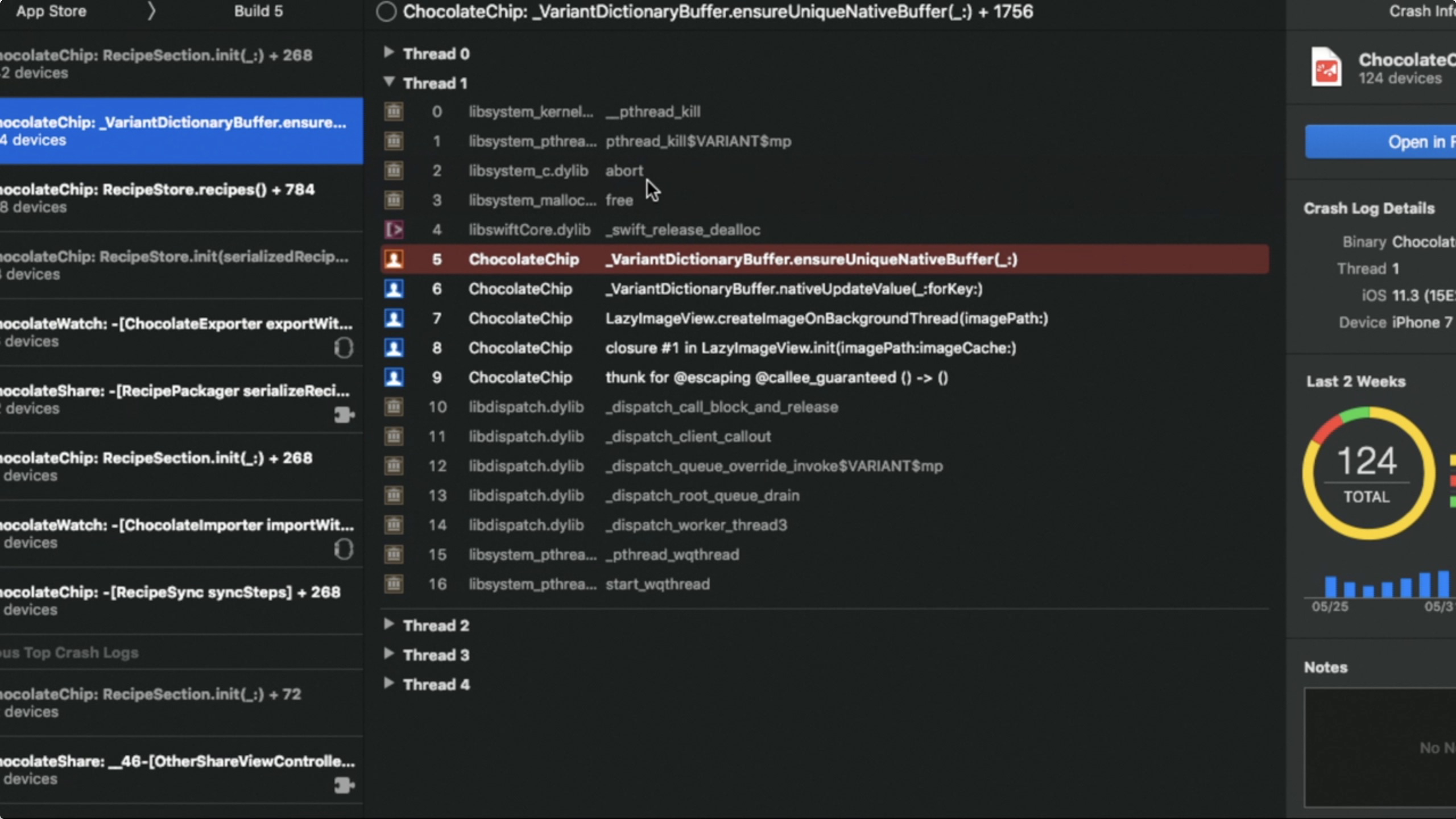1456x819 pixels.
Task: Click the blue user icon on frame 7
Action: pyautogui.click(x=394, y=318)
